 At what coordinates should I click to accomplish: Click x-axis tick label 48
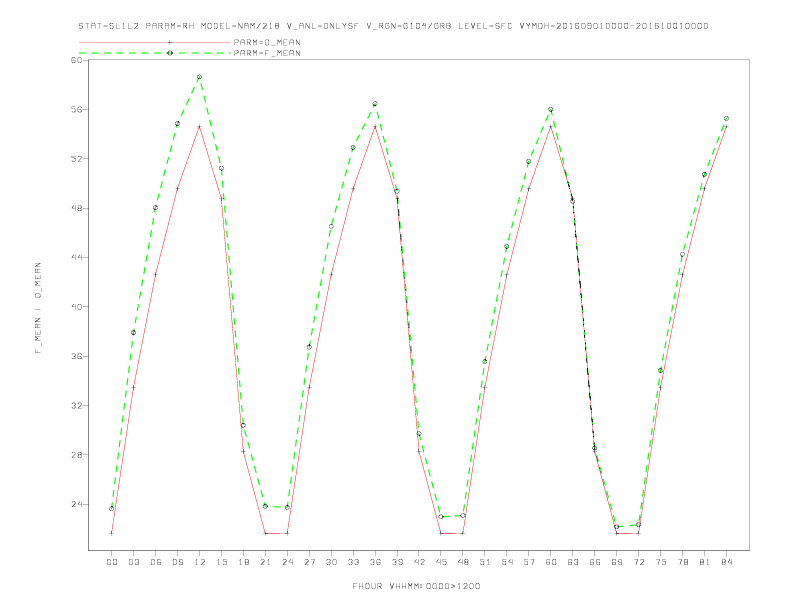(x=463, y=562)
